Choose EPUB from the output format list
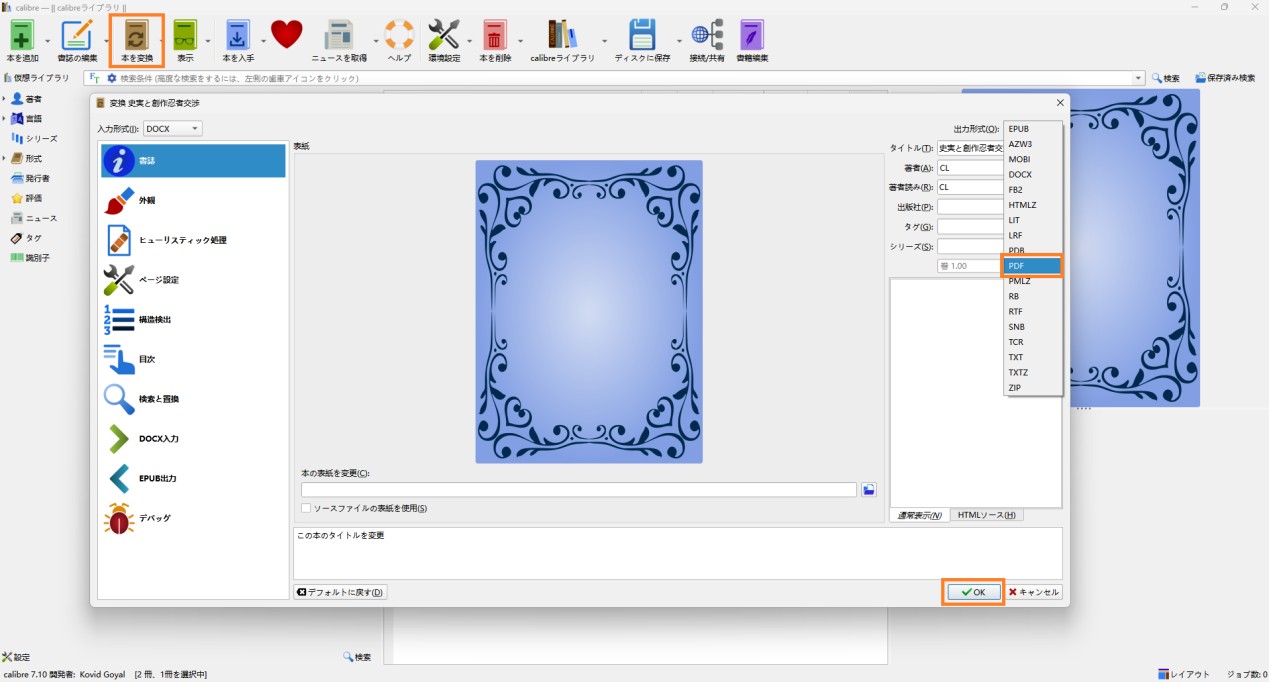This screenshot has height=682, width=1269. coord(1033,129)
